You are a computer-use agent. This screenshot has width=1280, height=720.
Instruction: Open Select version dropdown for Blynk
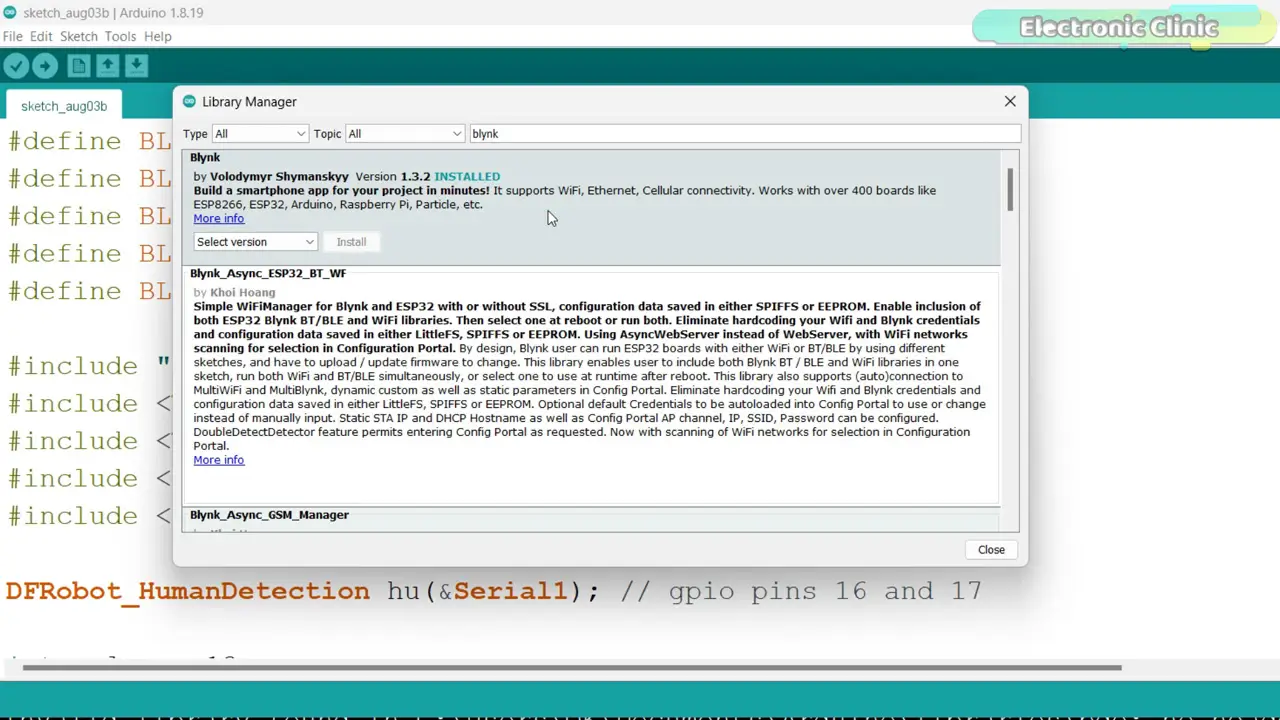(255, 242)
